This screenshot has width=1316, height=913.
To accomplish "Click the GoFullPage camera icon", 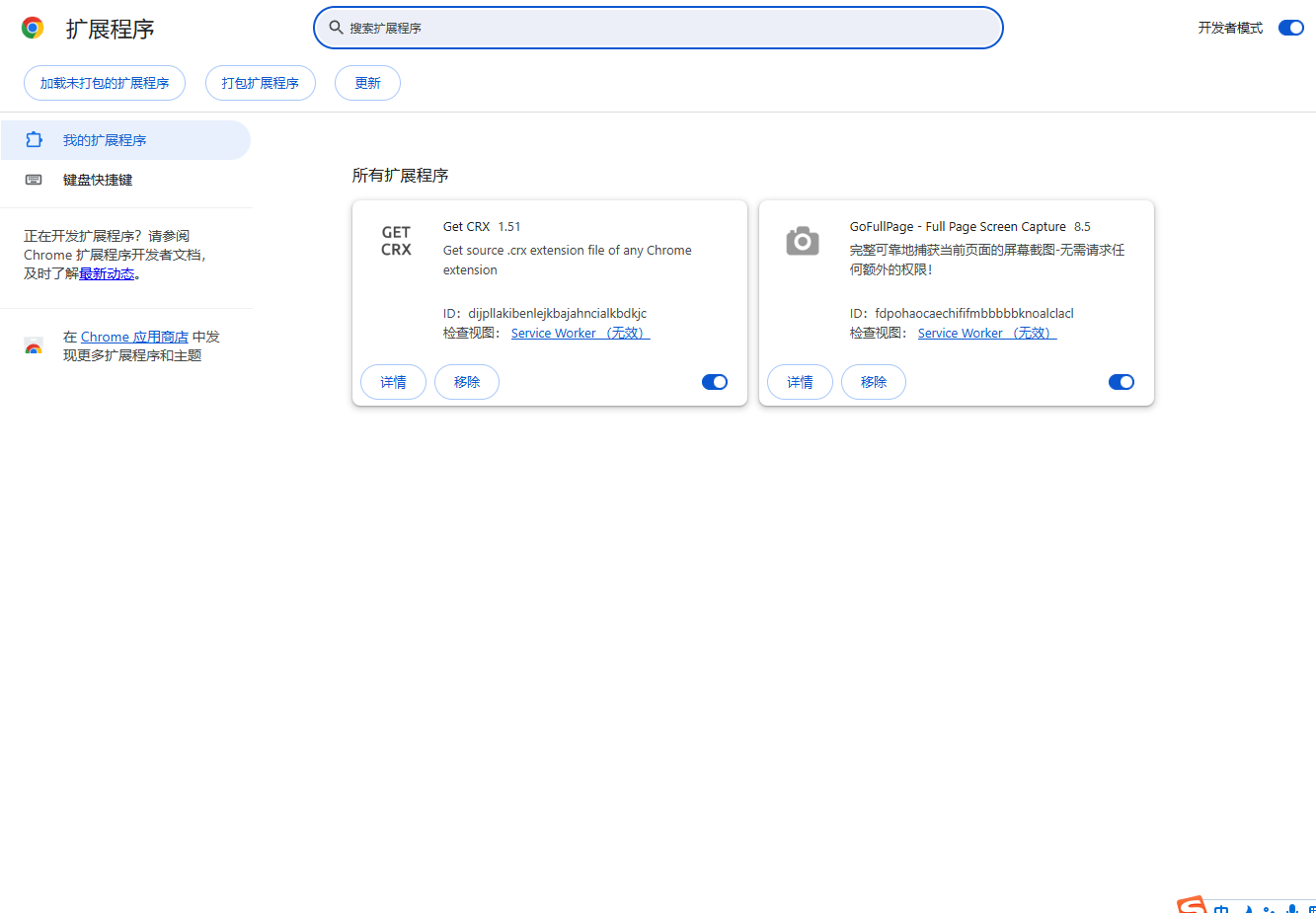I will pyautogui.click(x=802, y=241).
